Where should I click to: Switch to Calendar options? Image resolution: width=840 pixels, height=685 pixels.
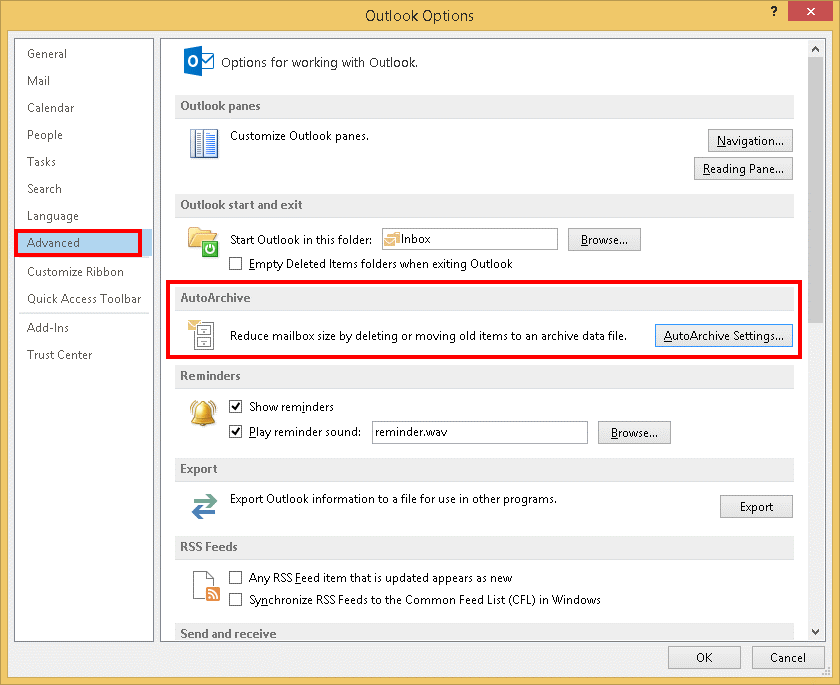[x=83, y=108]
